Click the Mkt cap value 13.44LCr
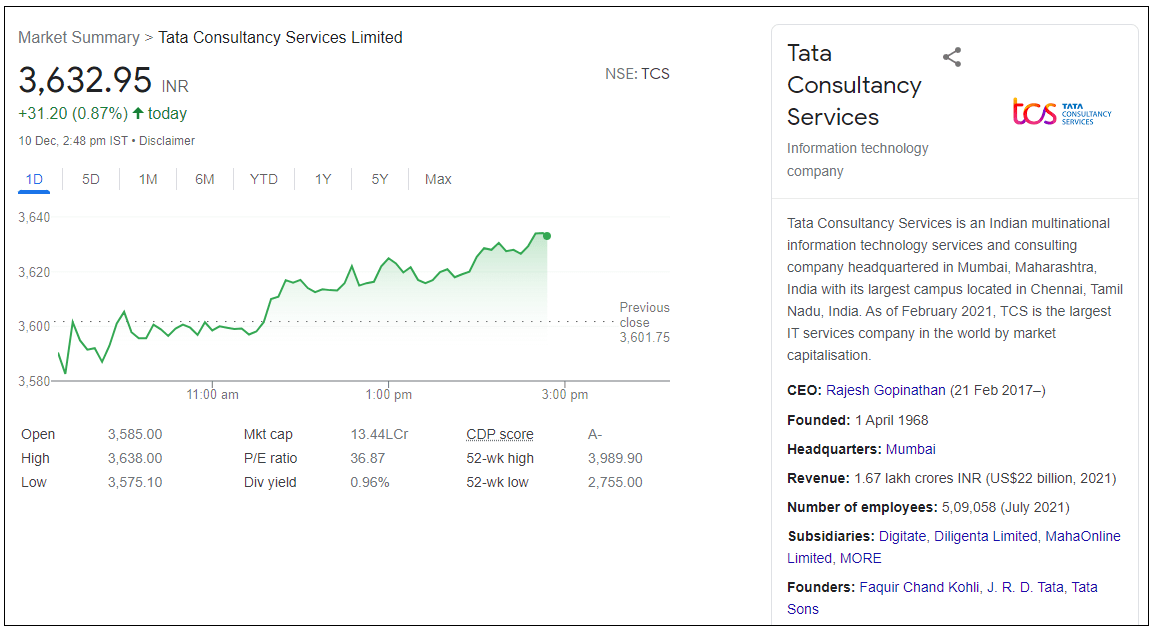The image size is (1153, 629). pos(379,435)
